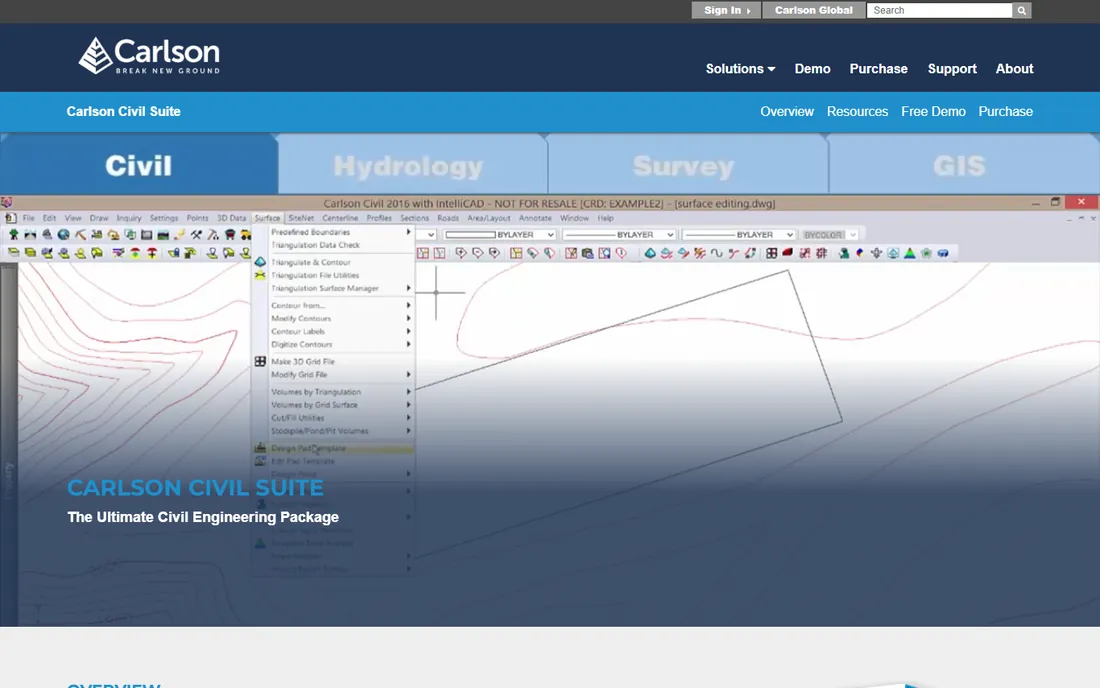Click the icon beside Triangulation File Utilities
The height and width of the screenshot is (688, 1100).
pos(260,275)
